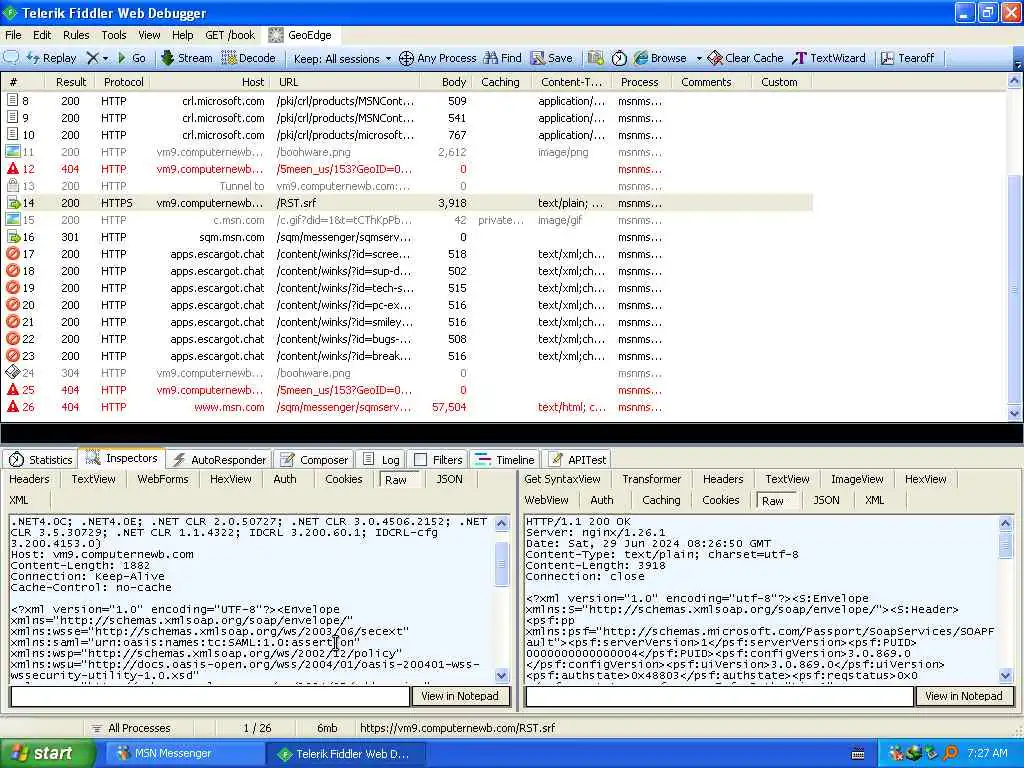Viewport: 1024px width, 768px height.
Task: Select session 14 /RST.srf row
Action: (407, 203)
